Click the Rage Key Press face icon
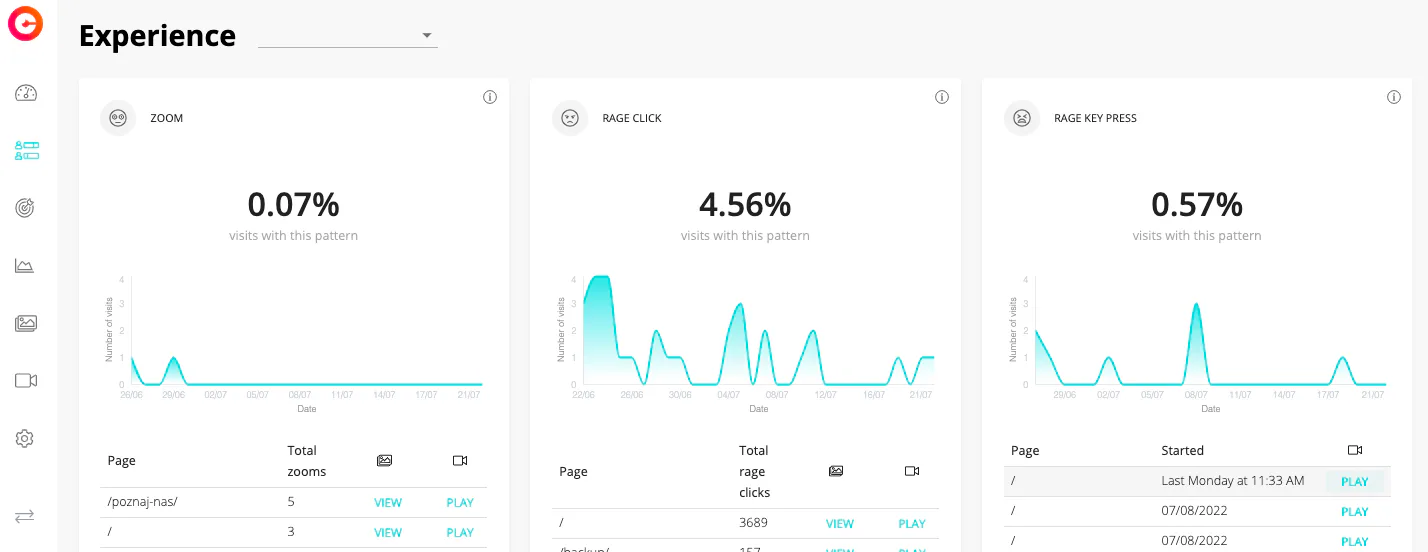This screenshot has height=552, width=1428. pos(1022,118)
